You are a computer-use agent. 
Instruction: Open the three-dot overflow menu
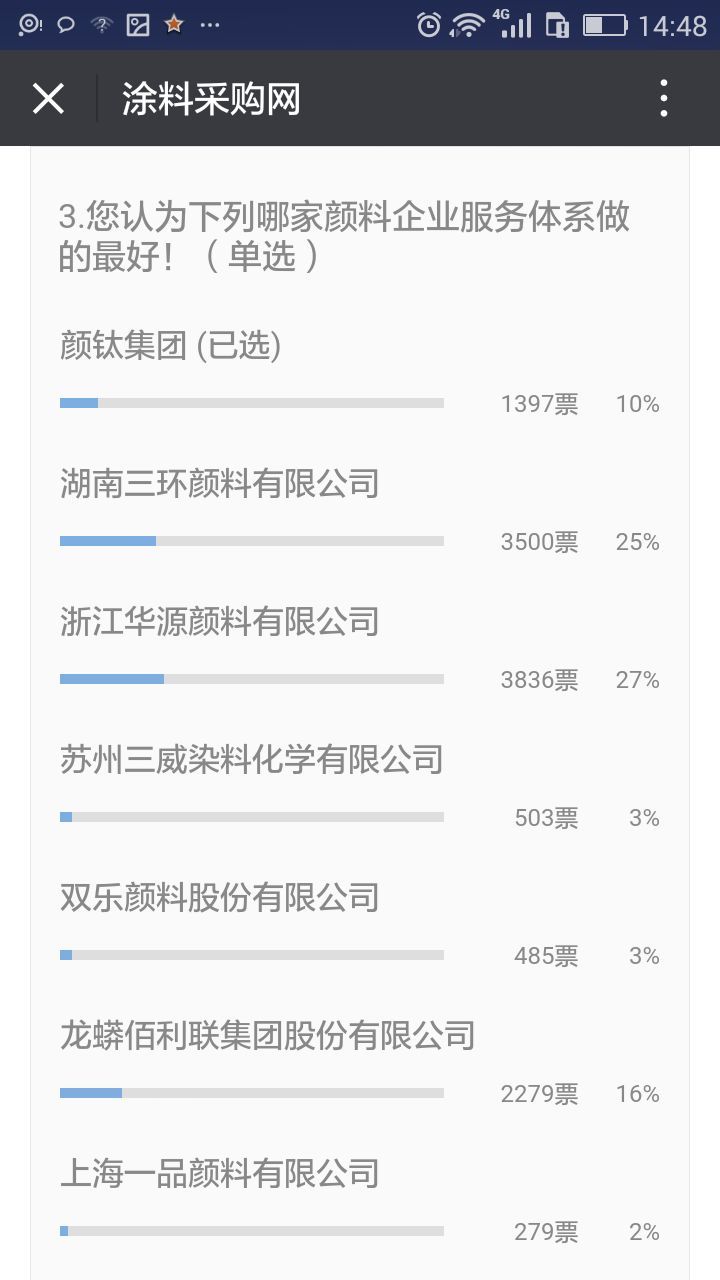click(663, 99)
